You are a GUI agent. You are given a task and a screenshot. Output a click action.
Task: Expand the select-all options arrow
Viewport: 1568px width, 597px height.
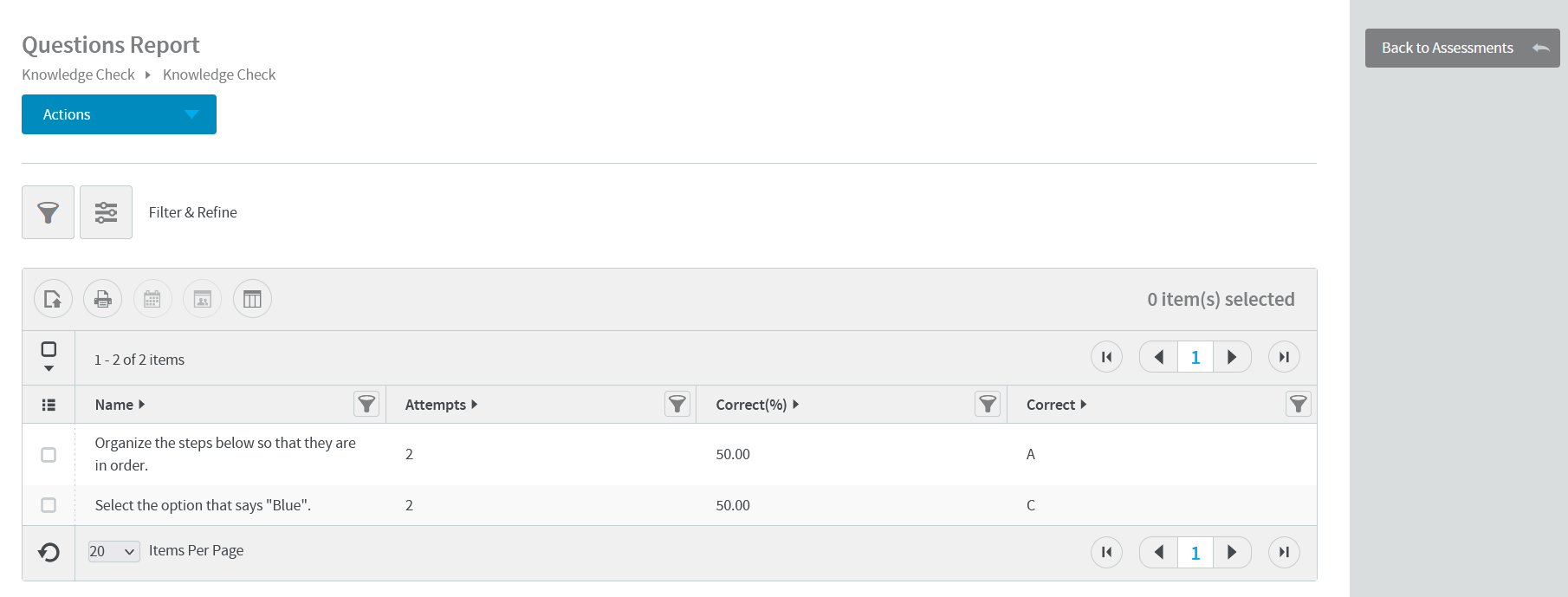click(x=49, y=369)
